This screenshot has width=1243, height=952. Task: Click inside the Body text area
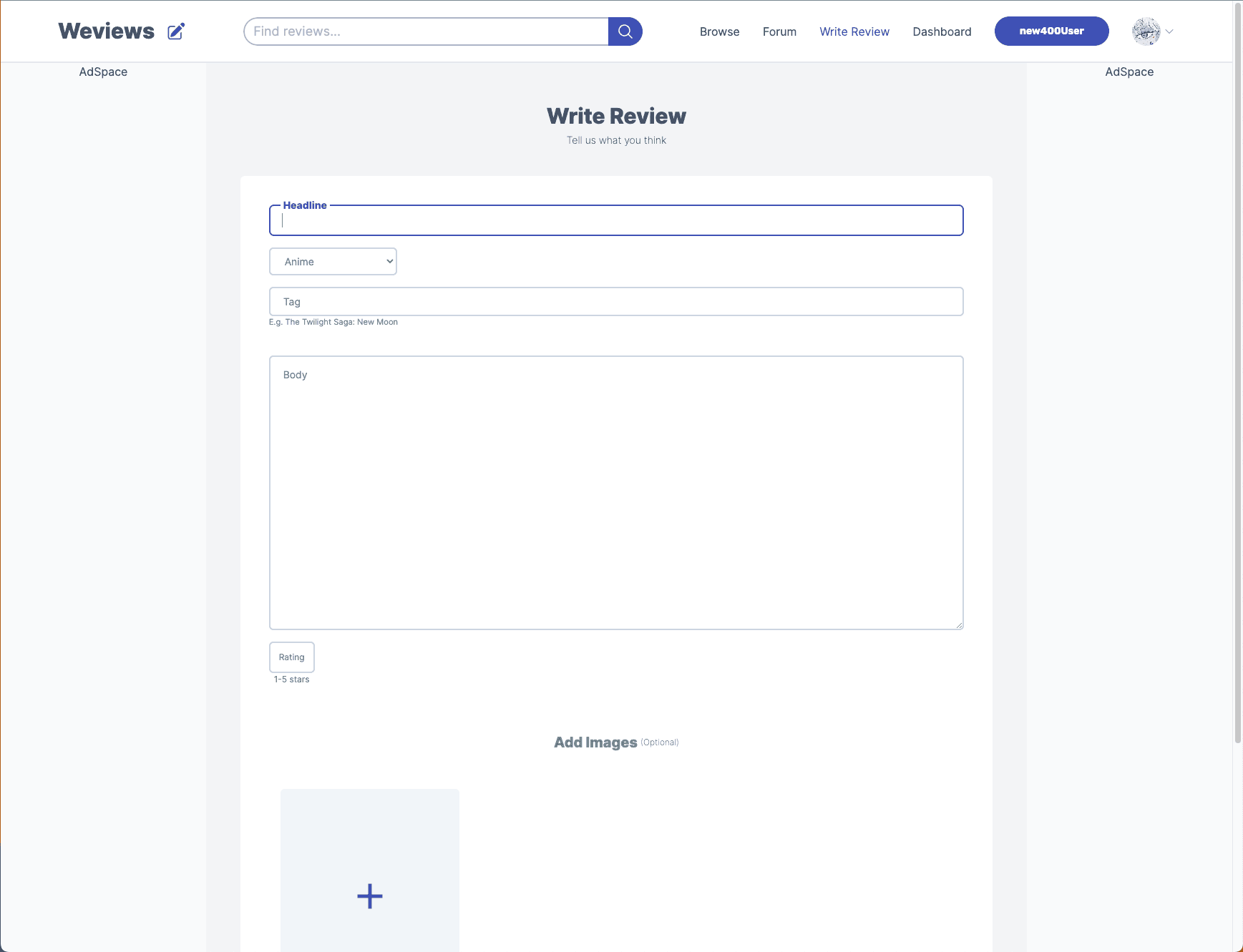(616, 493)
